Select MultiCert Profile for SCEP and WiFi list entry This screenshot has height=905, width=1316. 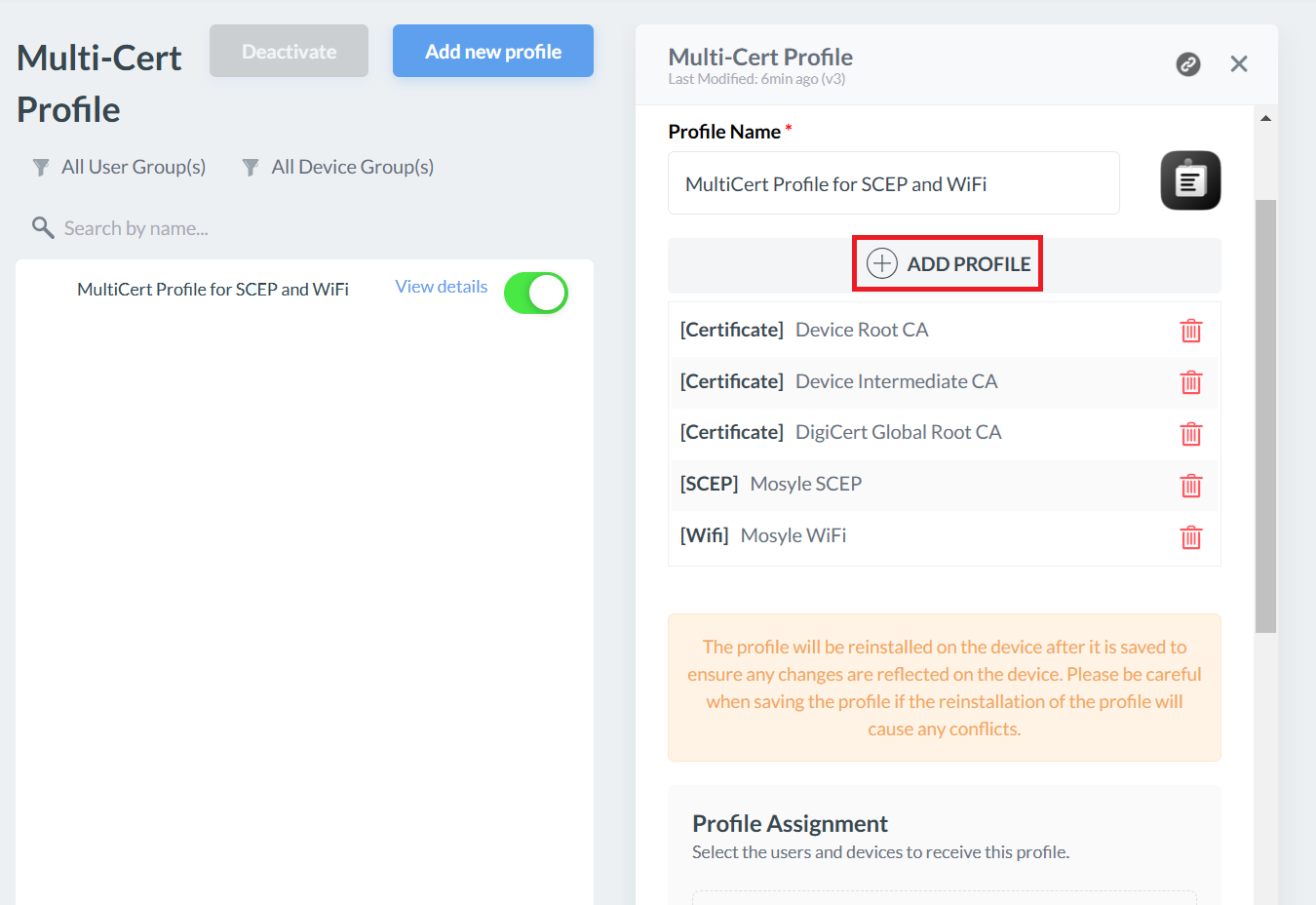[213, 290]
